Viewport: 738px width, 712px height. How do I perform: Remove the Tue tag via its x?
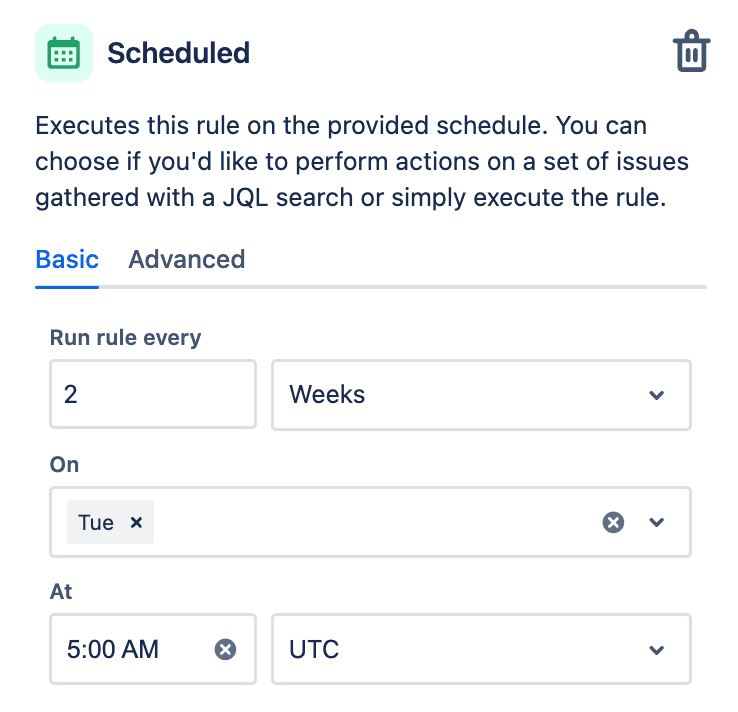tap(136, 522)
